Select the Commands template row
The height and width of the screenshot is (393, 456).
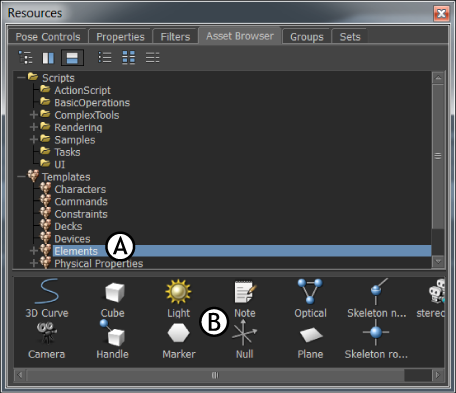tap(81, 202)
